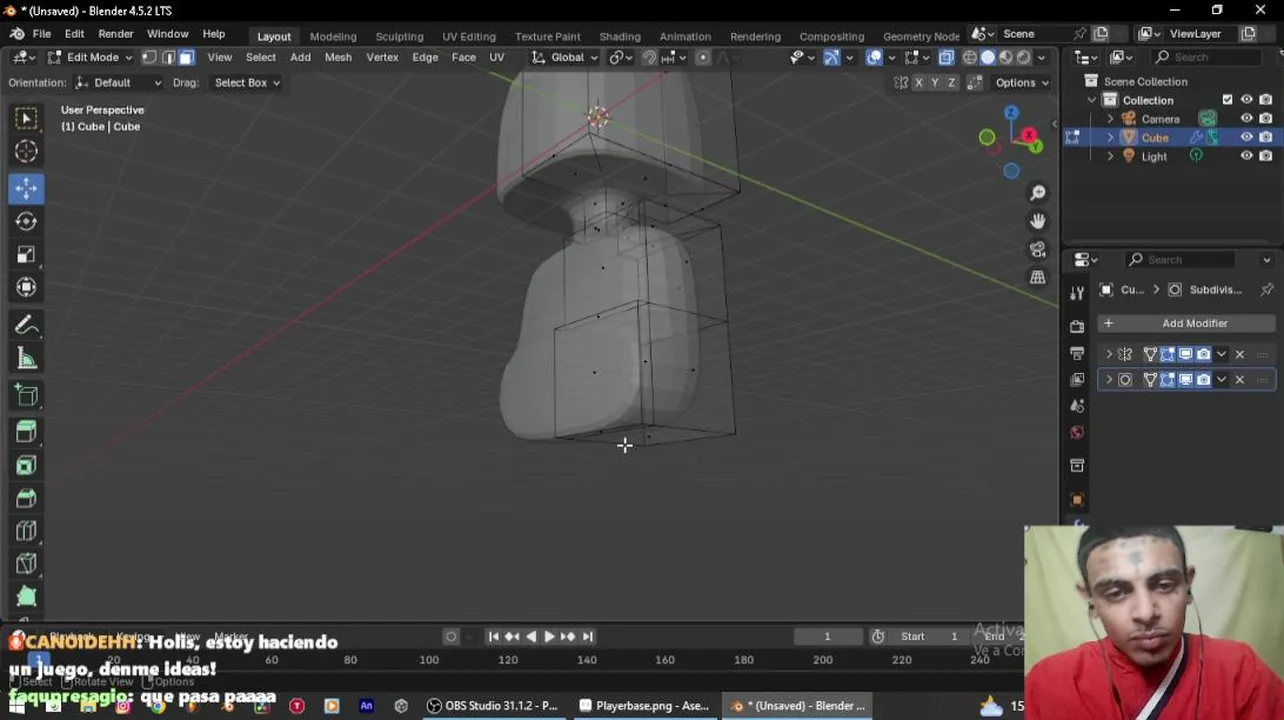Viewport: 1284px width, 720px height.
Task: Click the outliner Search field
Action: click(x=1210, y=57)
